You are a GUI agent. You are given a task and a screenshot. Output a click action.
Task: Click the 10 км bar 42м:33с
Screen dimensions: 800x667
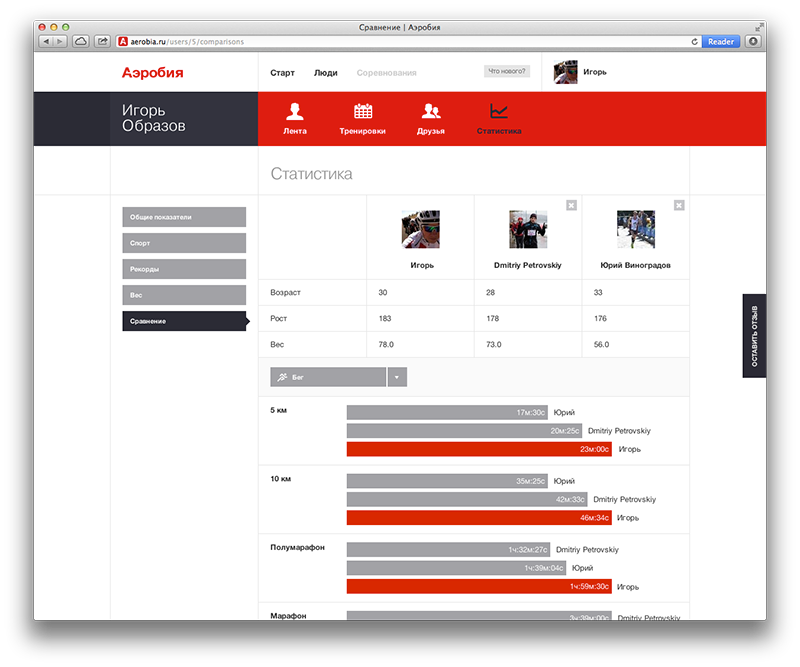467,499
